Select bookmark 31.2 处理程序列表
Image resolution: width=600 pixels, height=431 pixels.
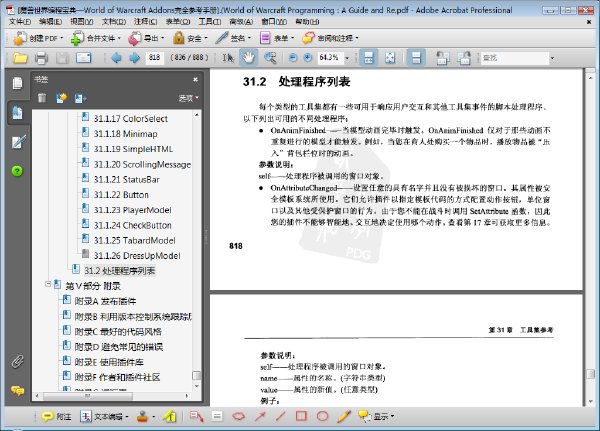[x=120, y=271]
